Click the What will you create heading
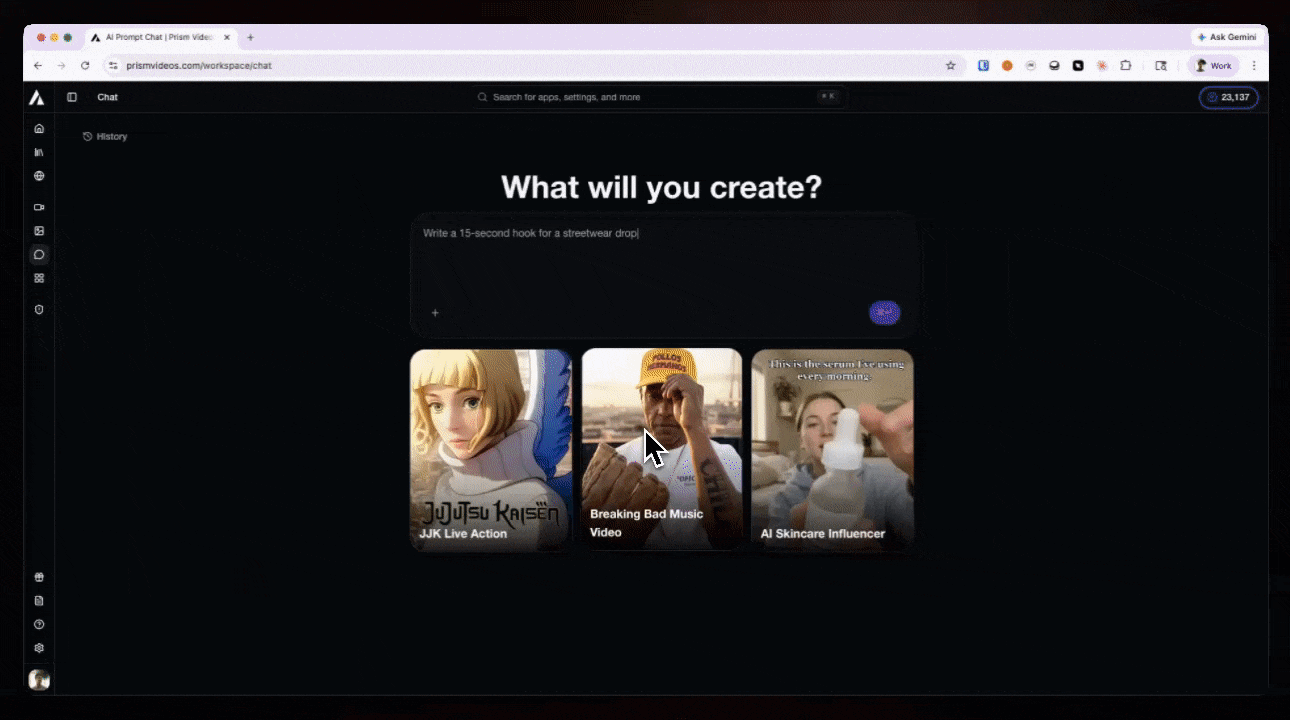1290x720 pixels. click(x=661, y=187)
